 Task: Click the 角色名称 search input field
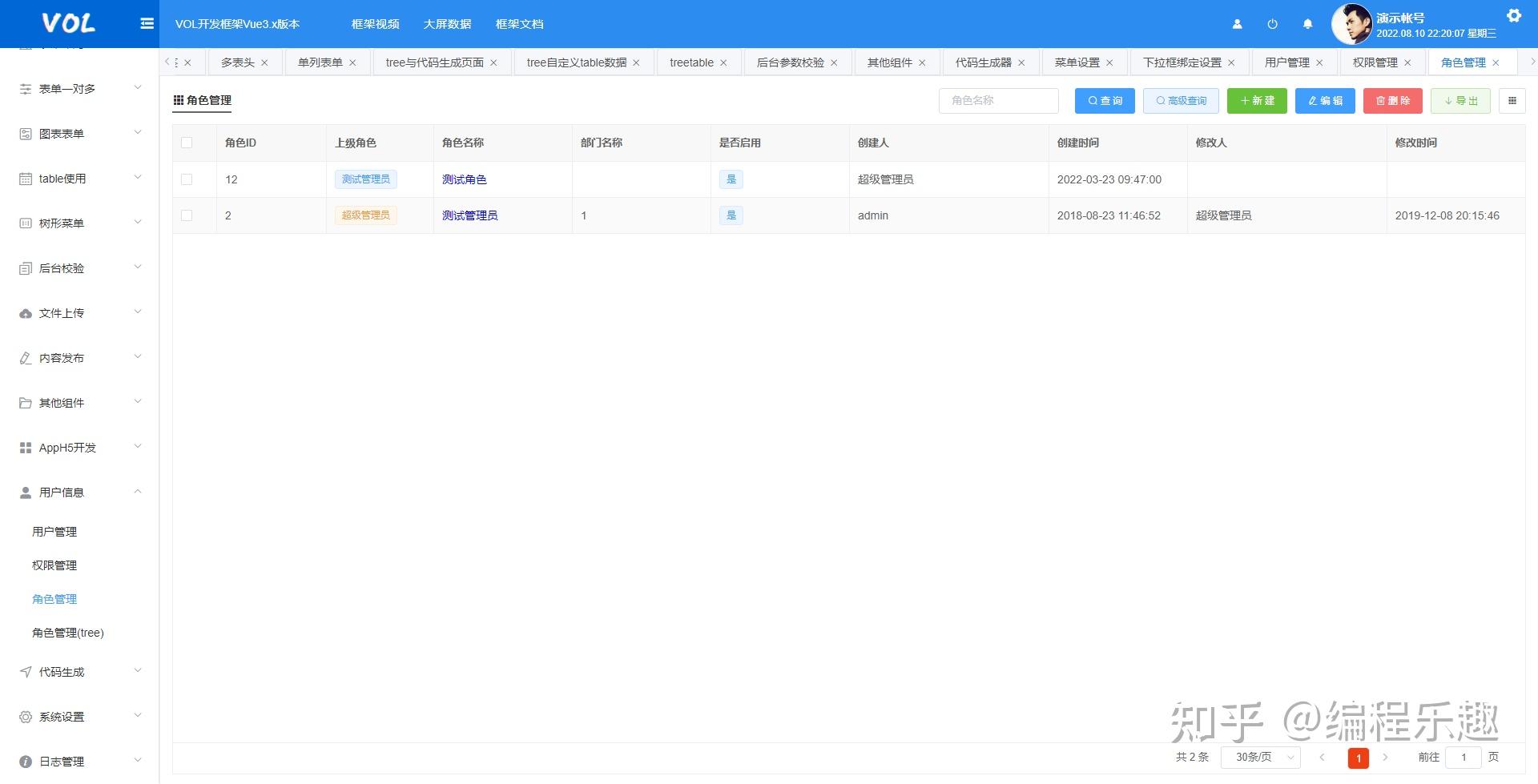click(x=998, y=101)
